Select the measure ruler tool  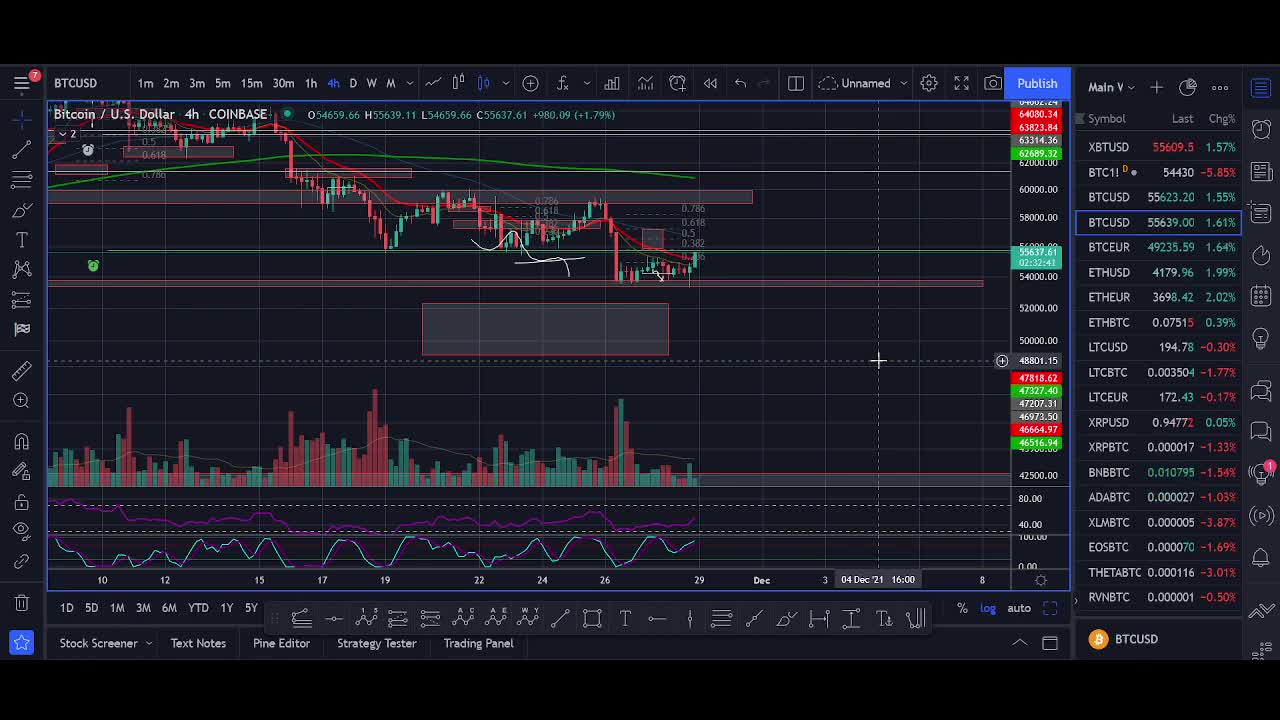click(21, 371)
